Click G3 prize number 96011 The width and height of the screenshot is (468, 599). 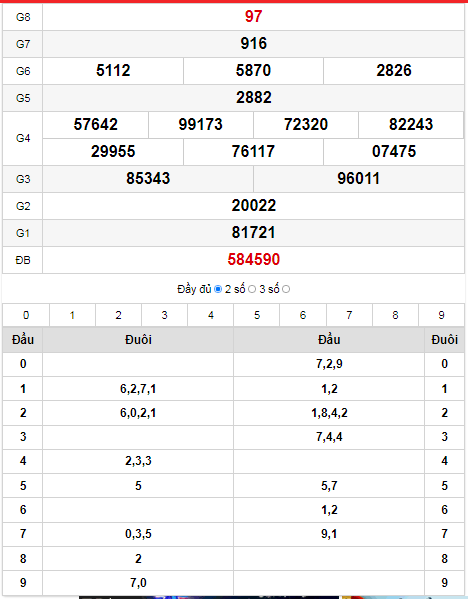[359, 179]
